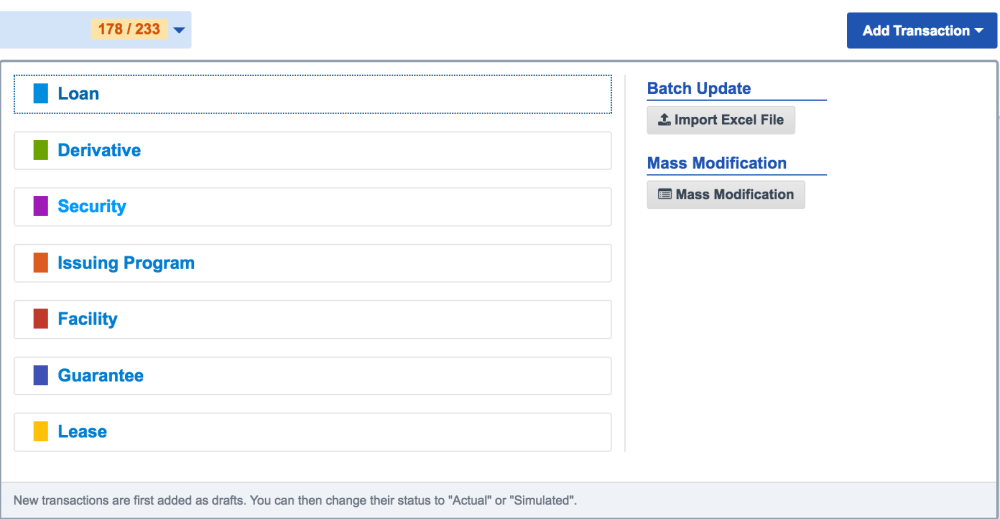This screenshot has height=519, width=1000.
Task: Click the 178 / 233 counter badge
Action: pos(129,29)
